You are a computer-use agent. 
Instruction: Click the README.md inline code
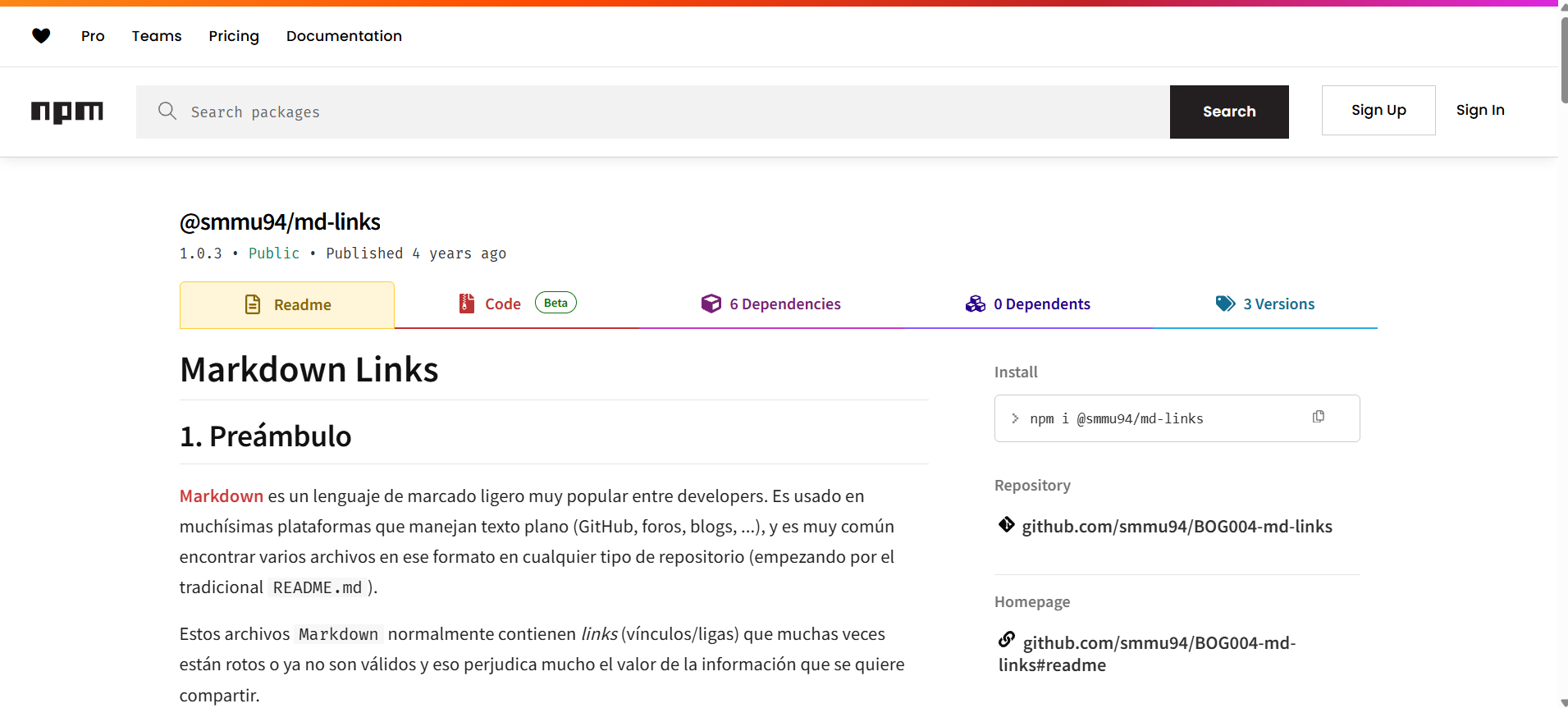pos(318,587)
